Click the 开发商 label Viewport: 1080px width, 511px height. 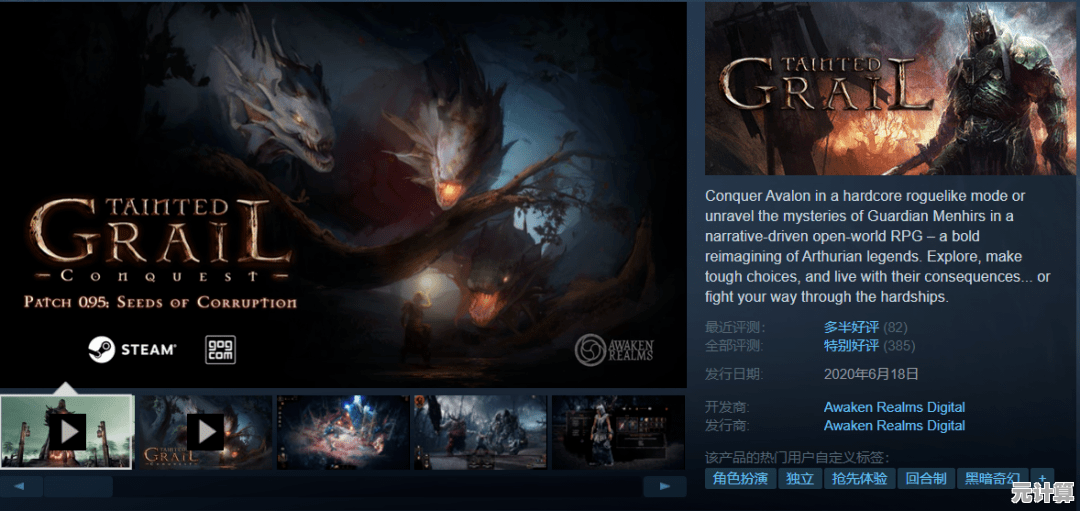(728, 407)
